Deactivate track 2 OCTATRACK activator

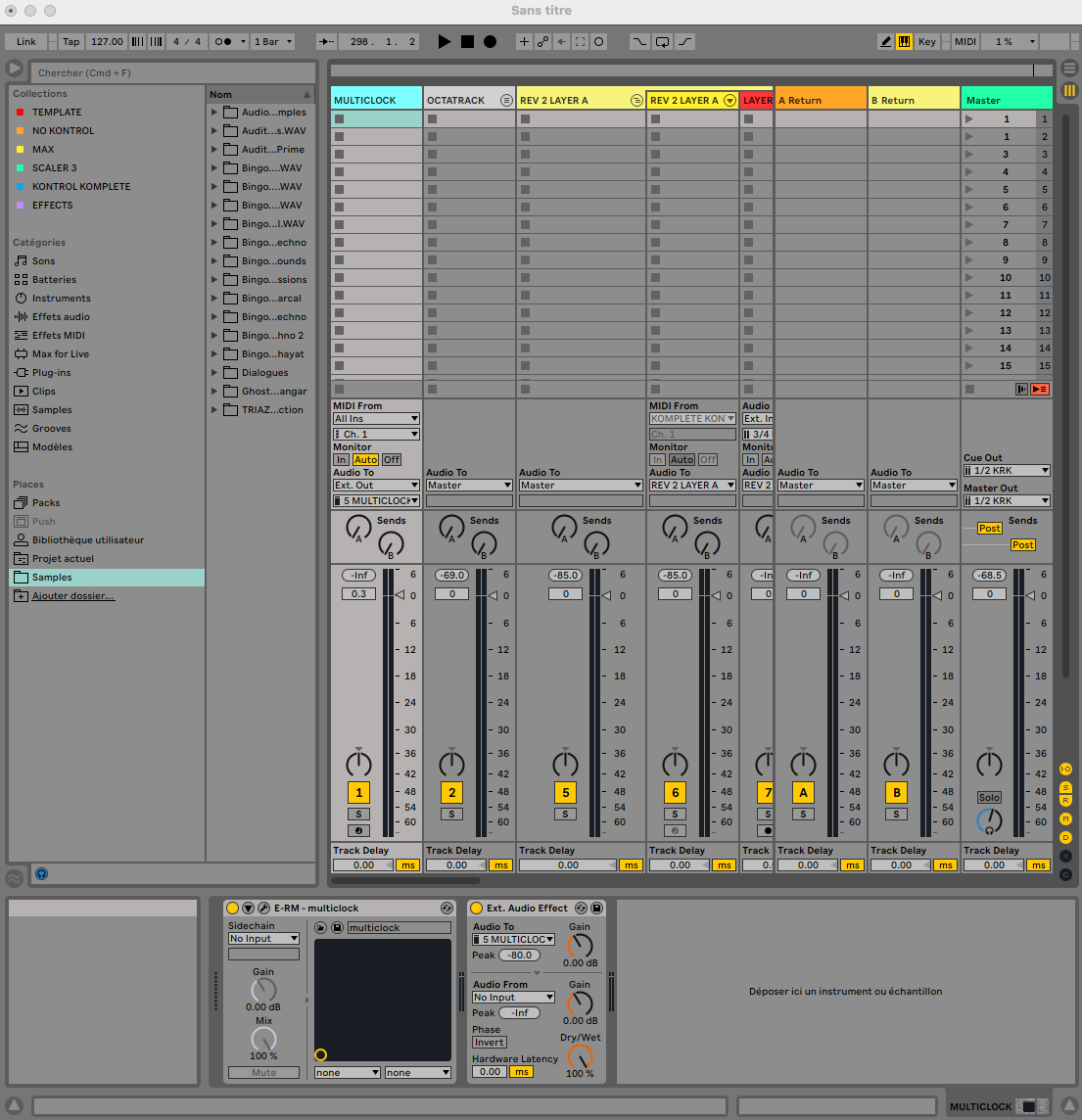click(x=451, y=792)
